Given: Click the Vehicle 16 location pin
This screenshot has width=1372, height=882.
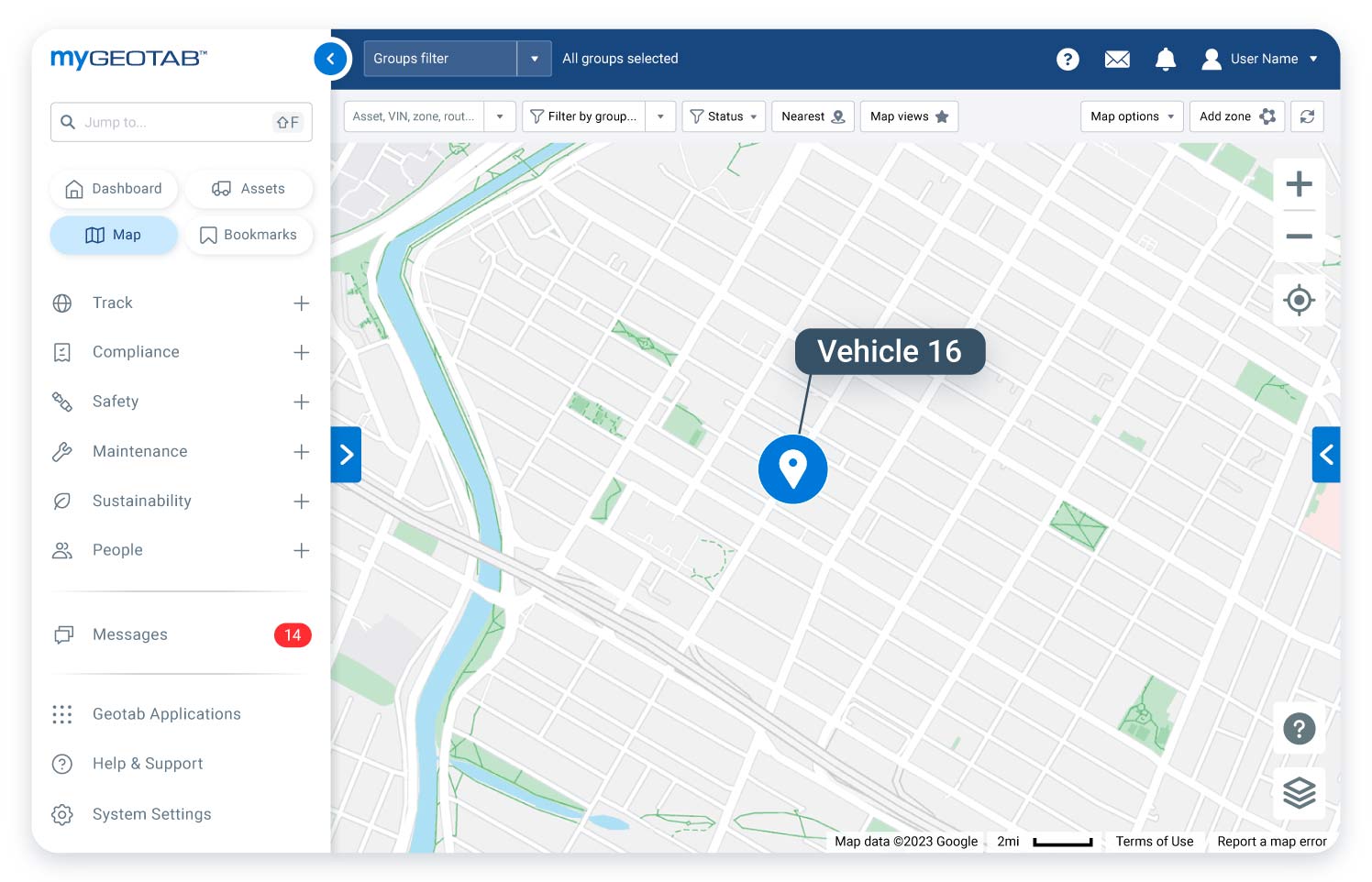Looking at the screenshot, I should [793, 469].
